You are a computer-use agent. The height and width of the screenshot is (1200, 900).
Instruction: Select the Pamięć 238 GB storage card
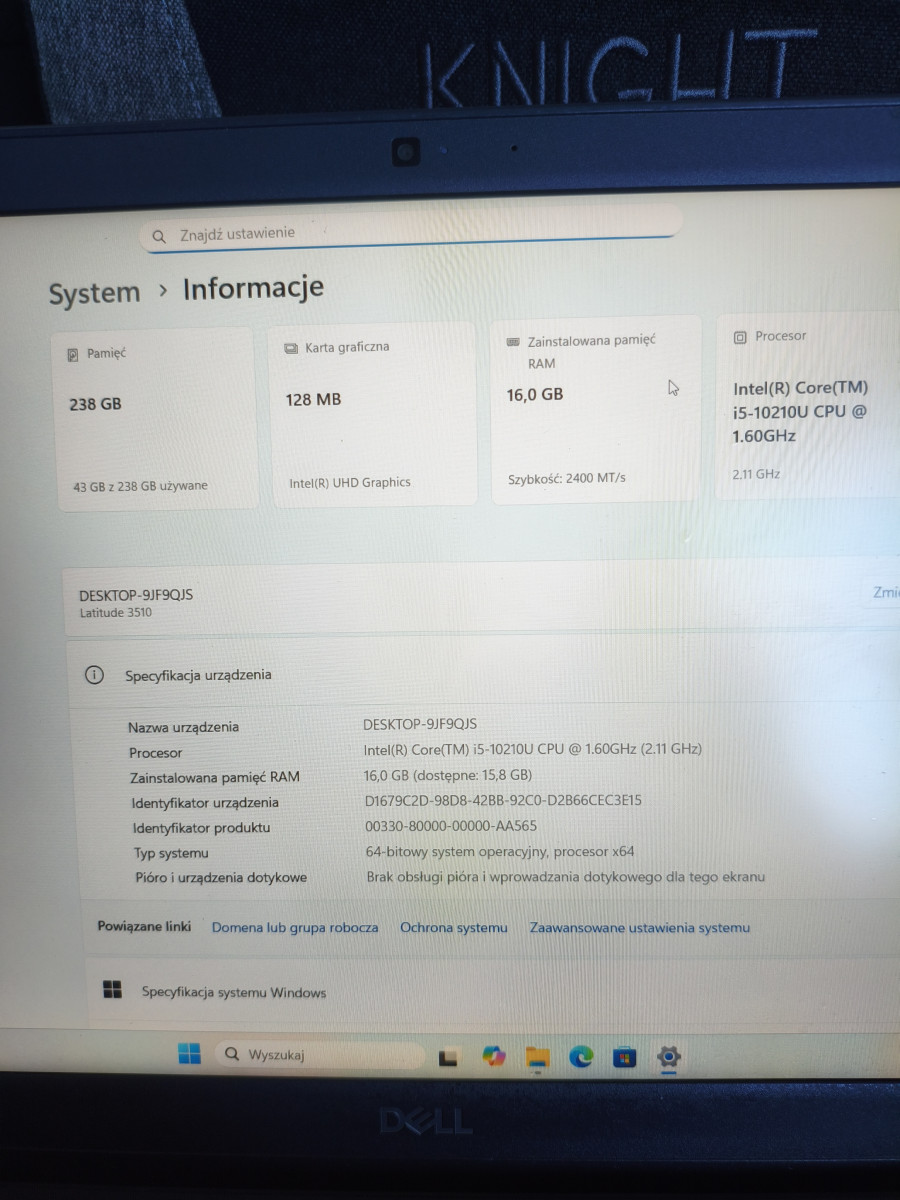coord(156,418)
